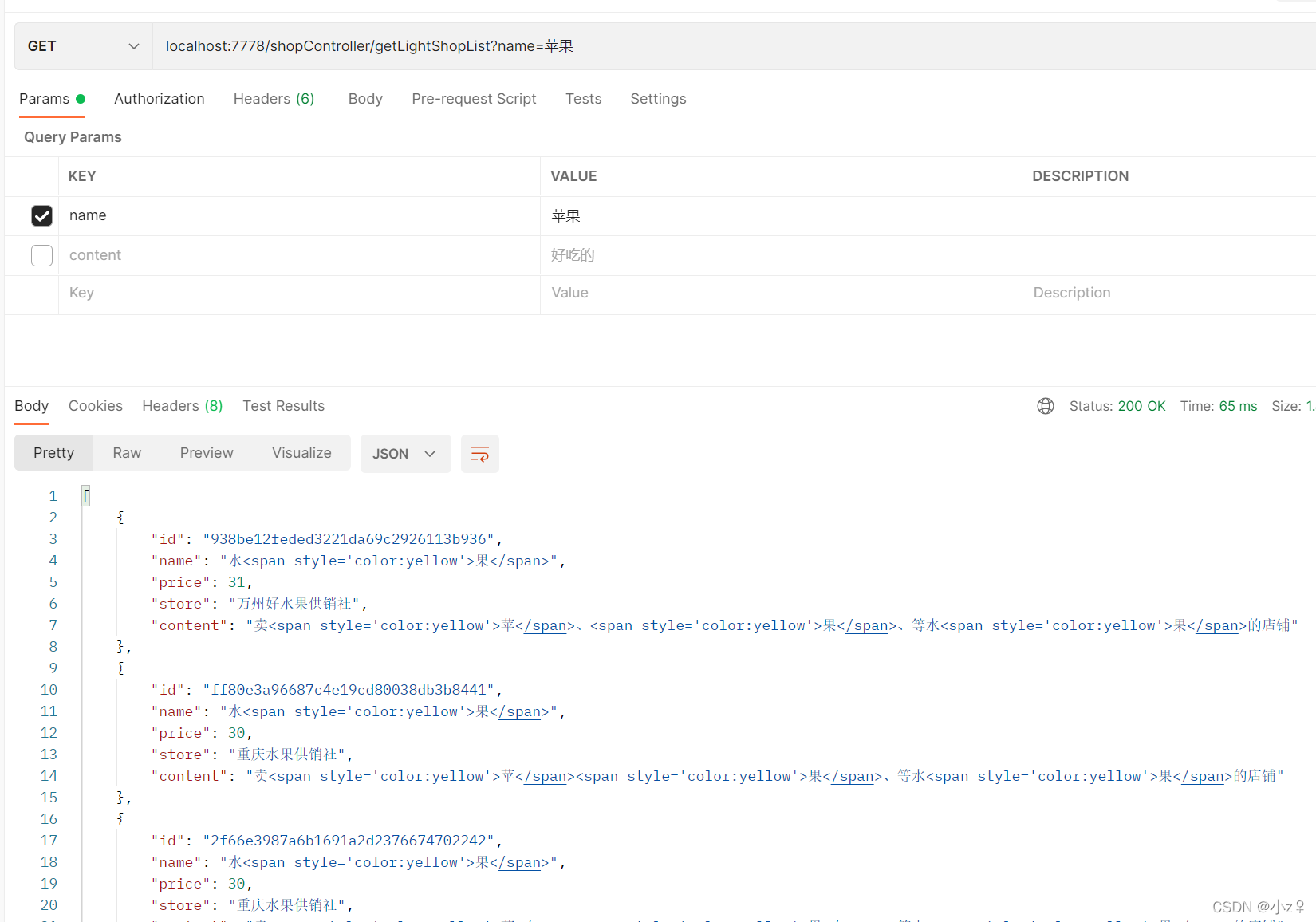Click the request URL field
The height and width of the screenshot is (922, 1316).
[x=734, y=46]
